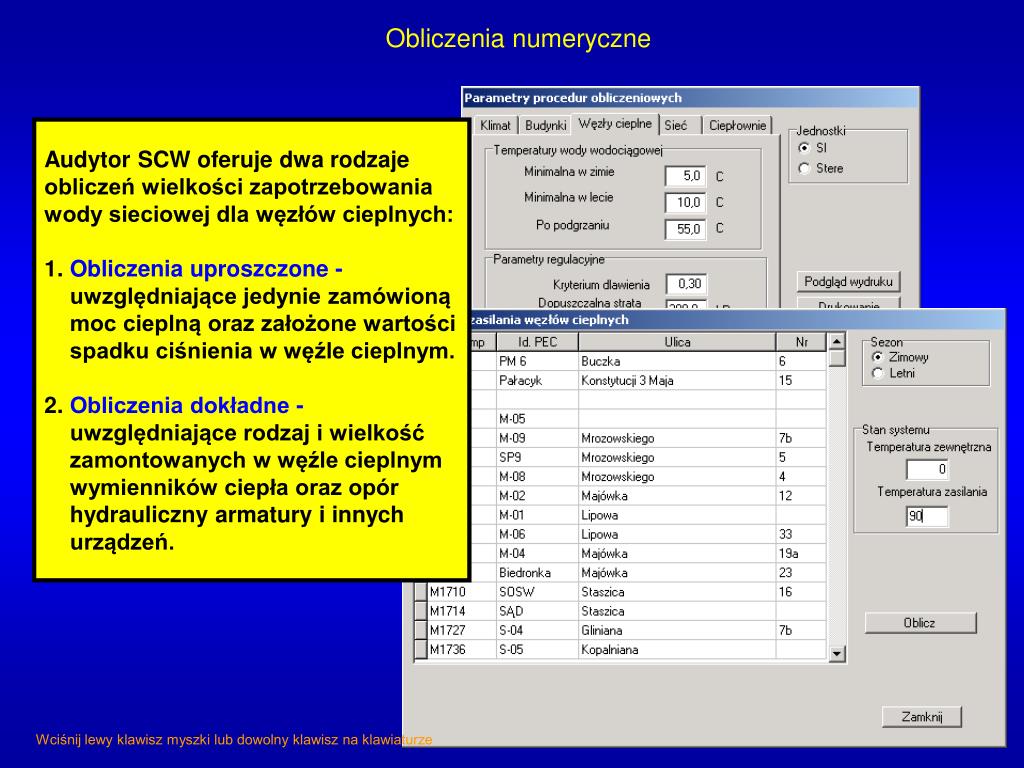Select the row header button beside M1736
This screenshot has width=1024, height=768.
coord(421,650)
